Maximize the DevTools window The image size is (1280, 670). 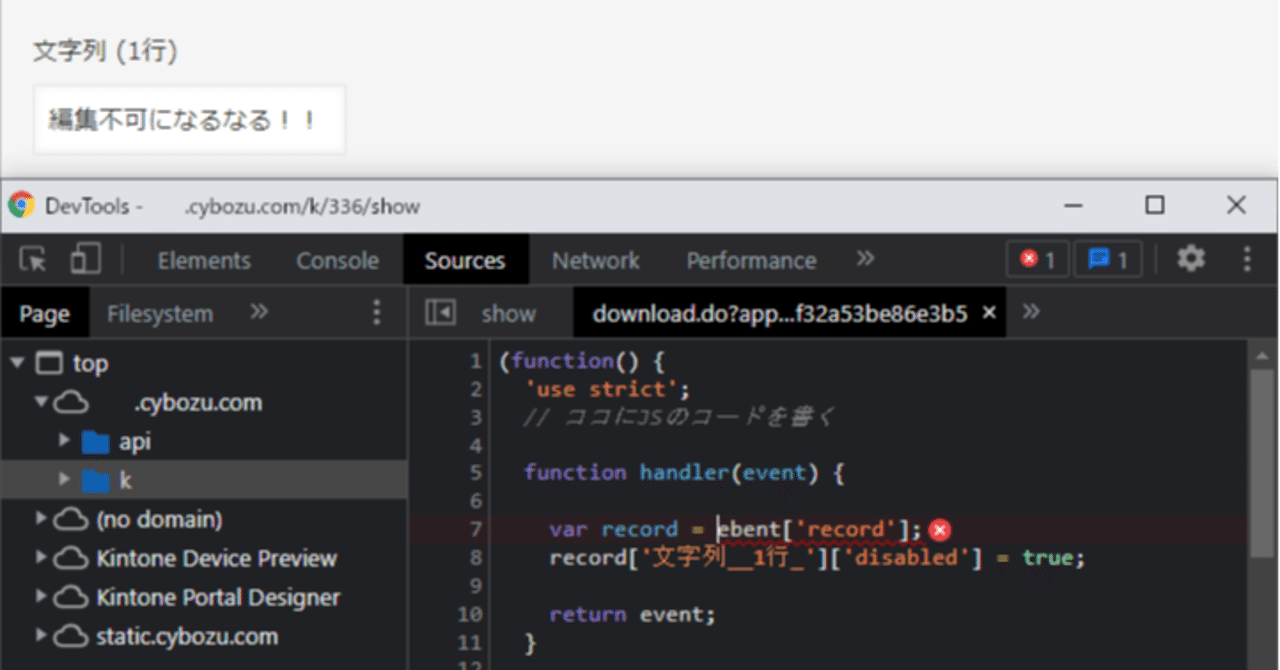pyautogui.click(x=1155, y=205)
